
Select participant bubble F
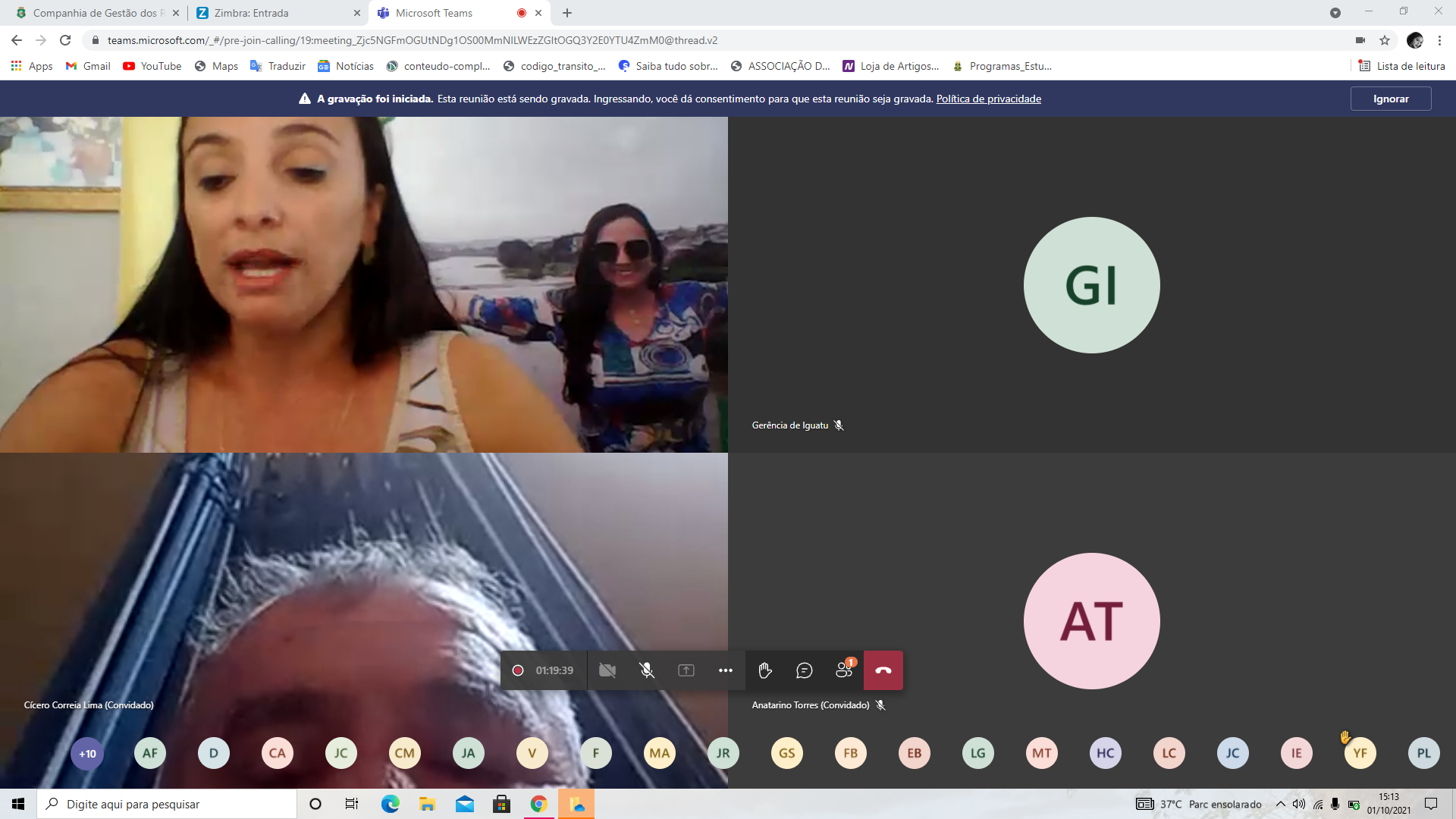pos(596,753)
